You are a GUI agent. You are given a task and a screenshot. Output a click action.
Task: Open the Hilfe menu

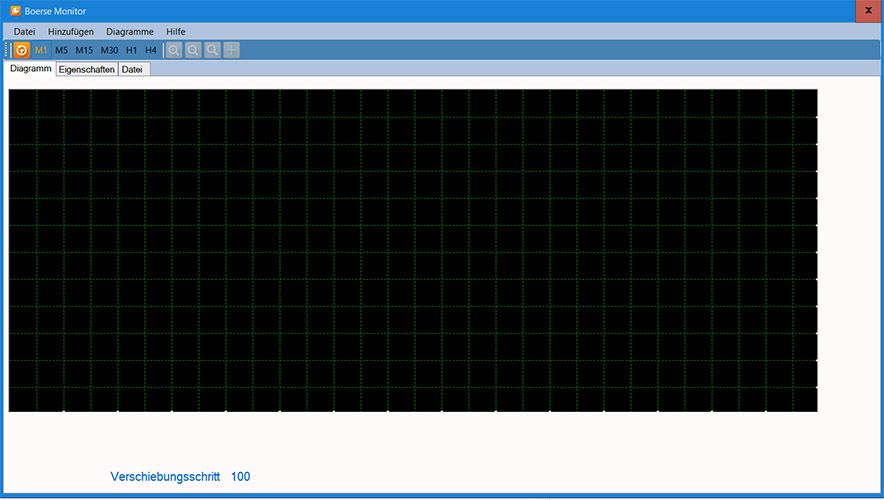coord(176,32)
